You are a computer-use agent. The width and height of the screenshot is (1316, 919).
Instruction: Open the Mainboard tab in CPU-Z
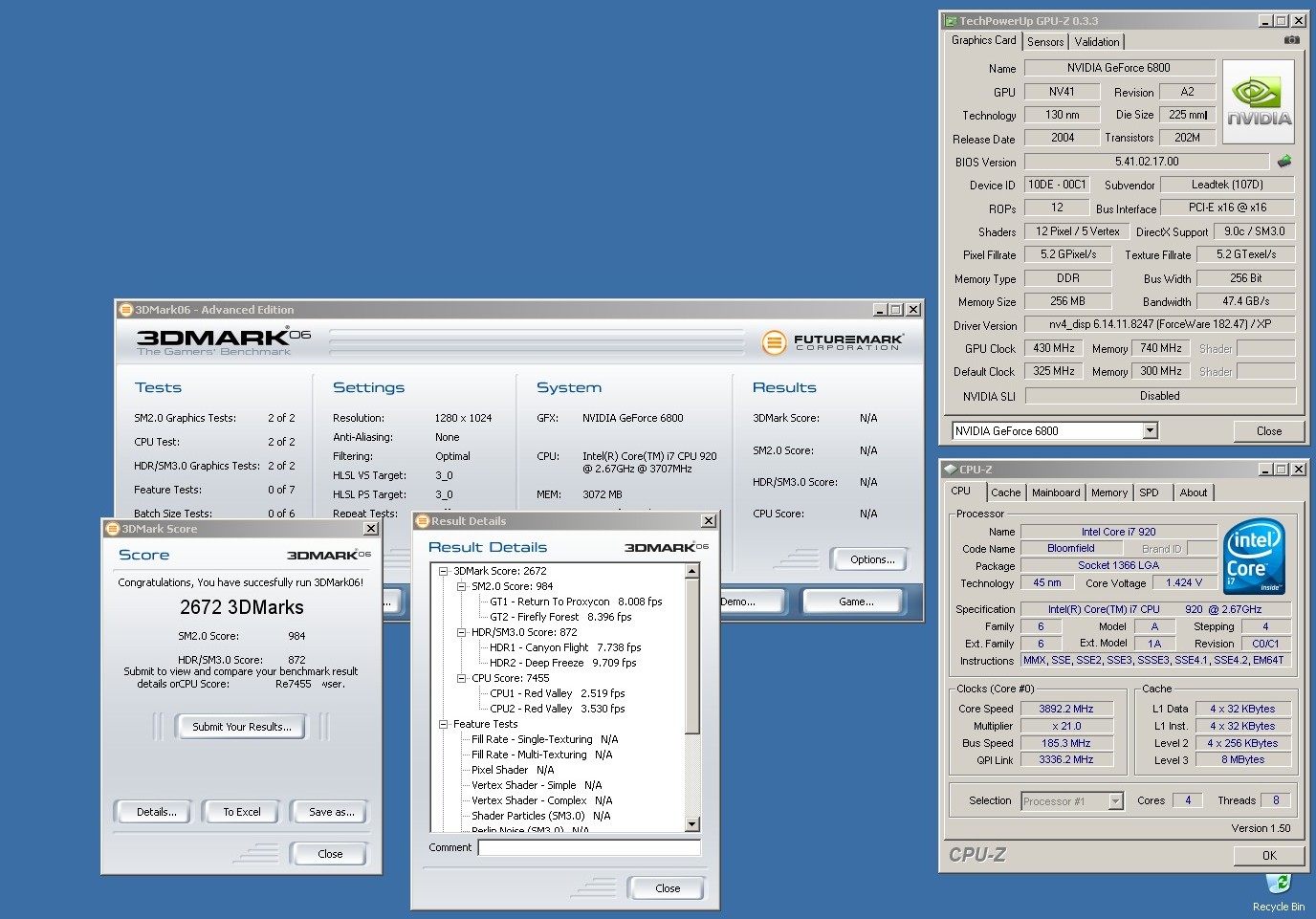point(1056,492)
